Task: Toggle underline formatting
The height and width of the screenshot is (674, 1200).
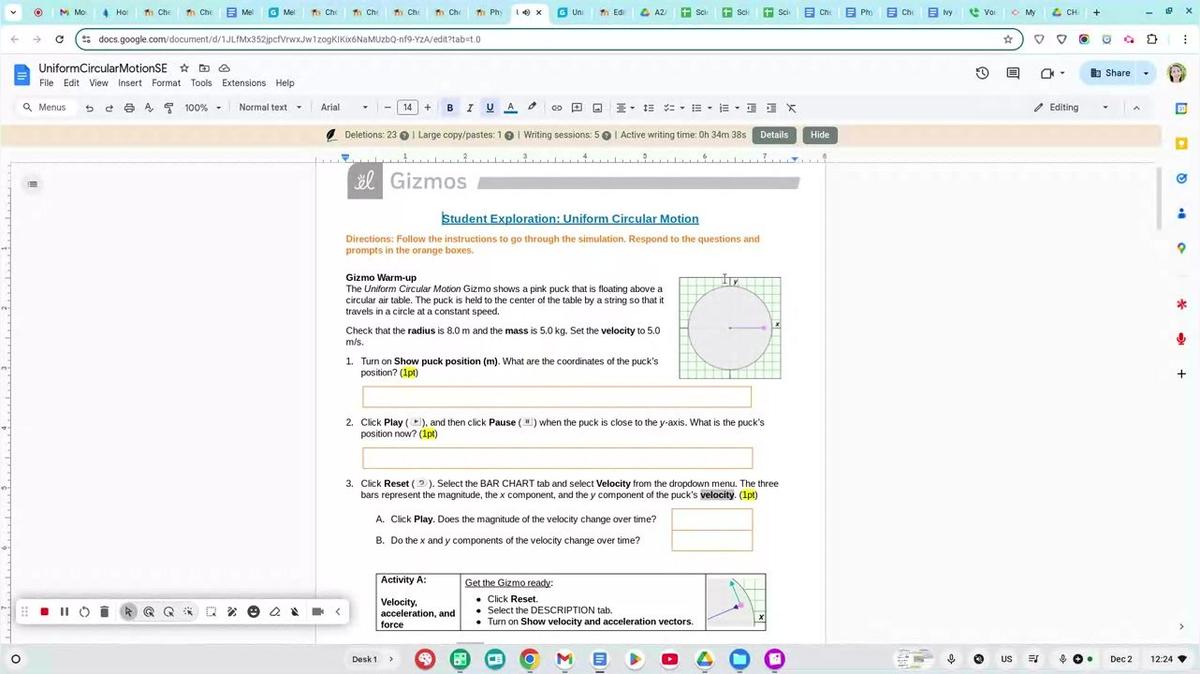Action: coord(489,108)
